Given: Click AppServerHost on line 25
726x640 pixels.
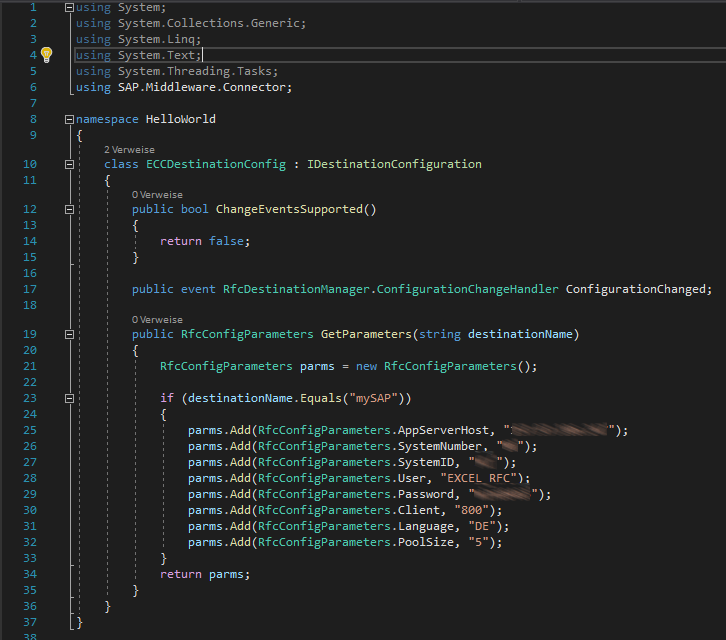Looking at the screenshot, I should point(443,430).
